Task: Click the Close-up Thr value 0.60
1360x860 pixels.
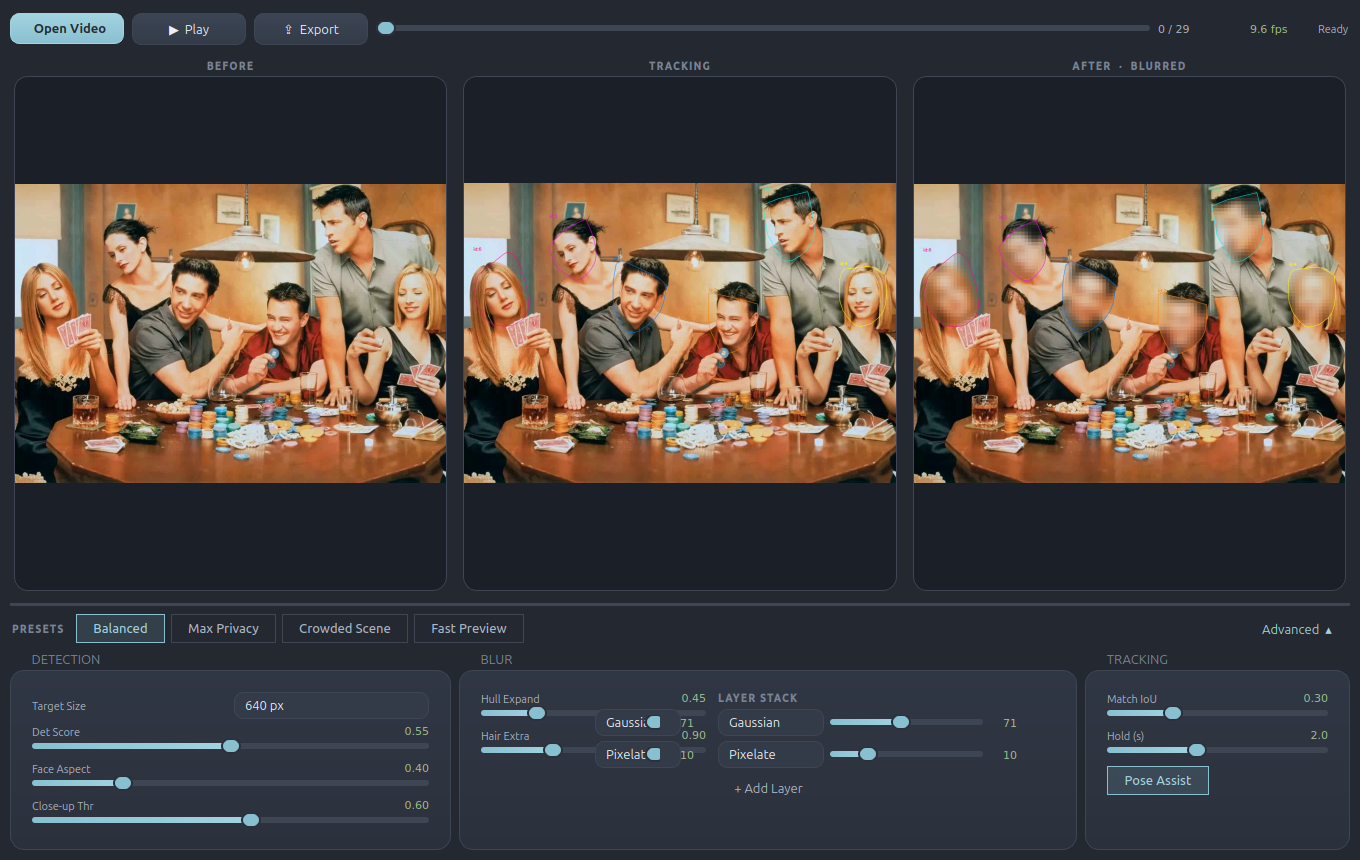Action: 416,805
